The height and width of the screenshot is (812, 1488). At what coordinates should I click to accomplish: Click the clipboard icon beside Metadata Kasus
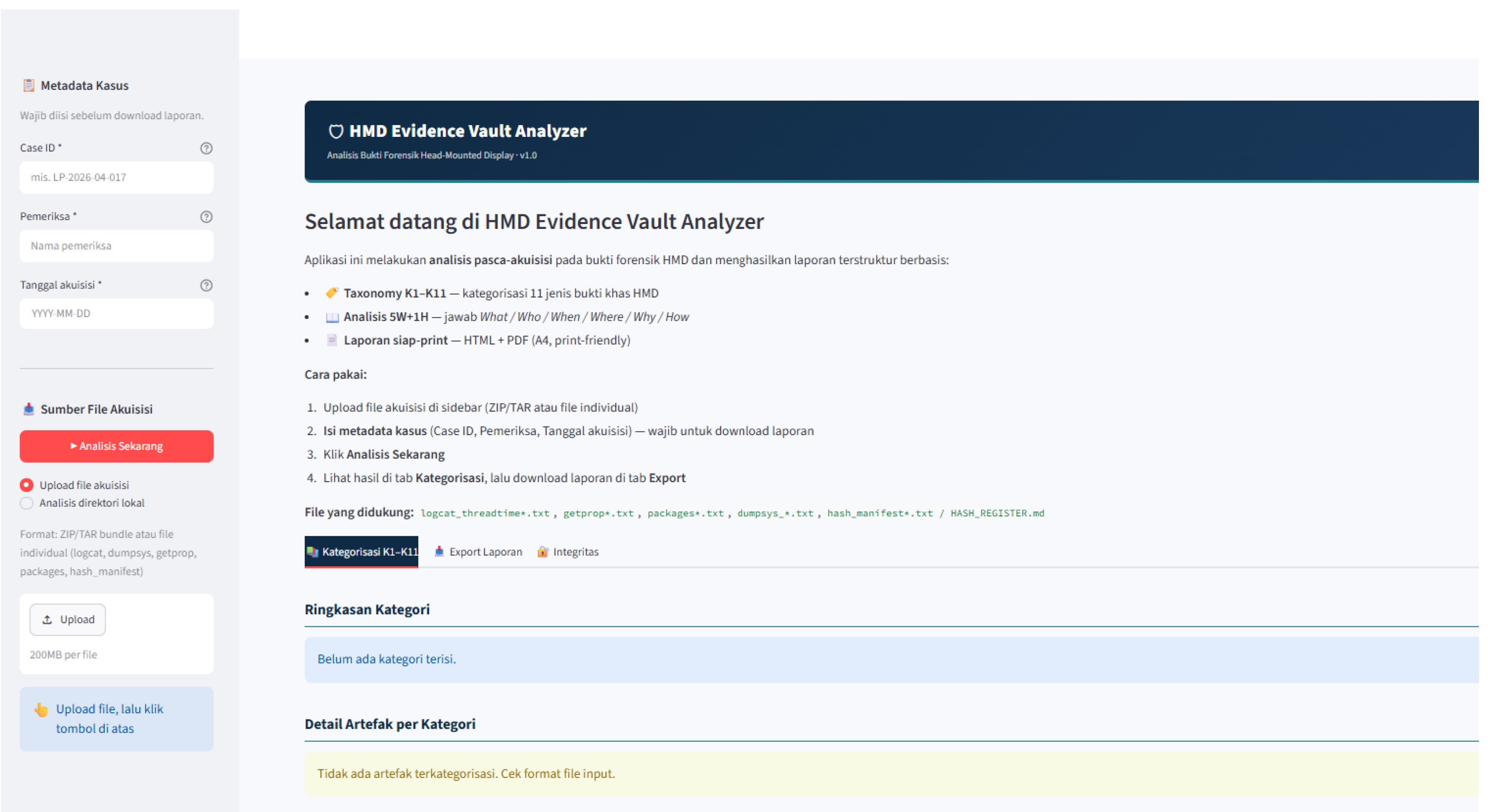(28, 85)
